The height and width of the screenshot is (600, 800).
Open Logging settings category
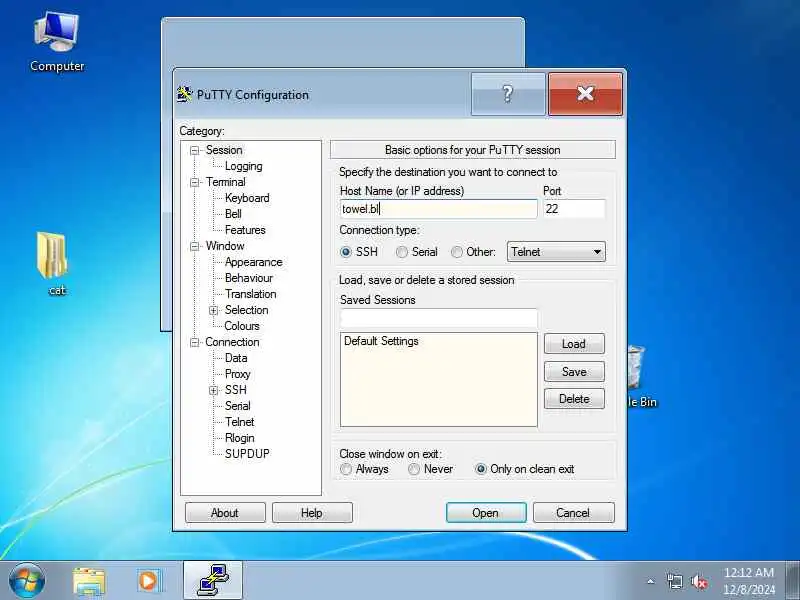tap(243, 166)
